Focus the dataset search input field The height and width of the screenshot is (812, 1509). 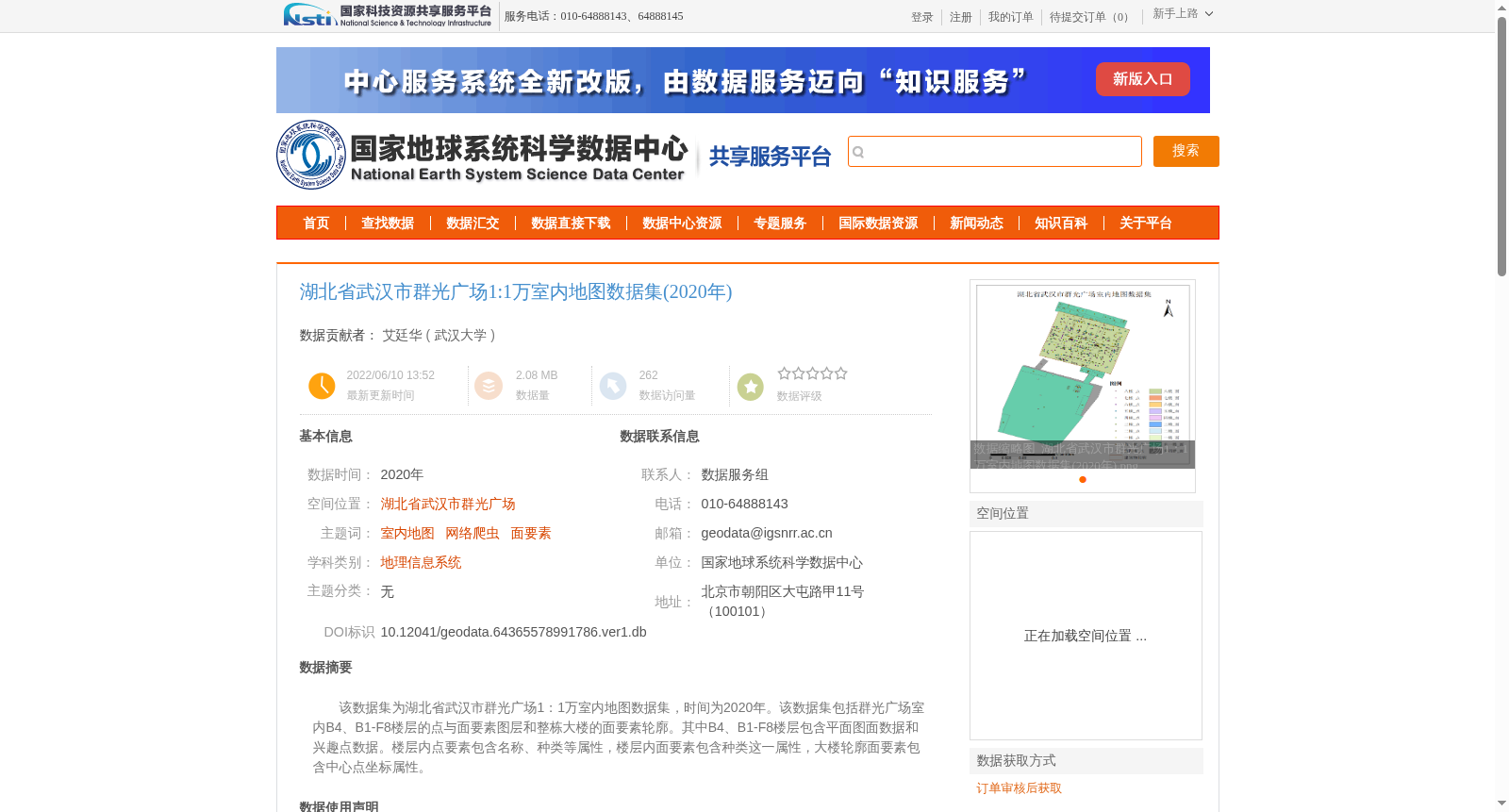click(x=995, y=151)
